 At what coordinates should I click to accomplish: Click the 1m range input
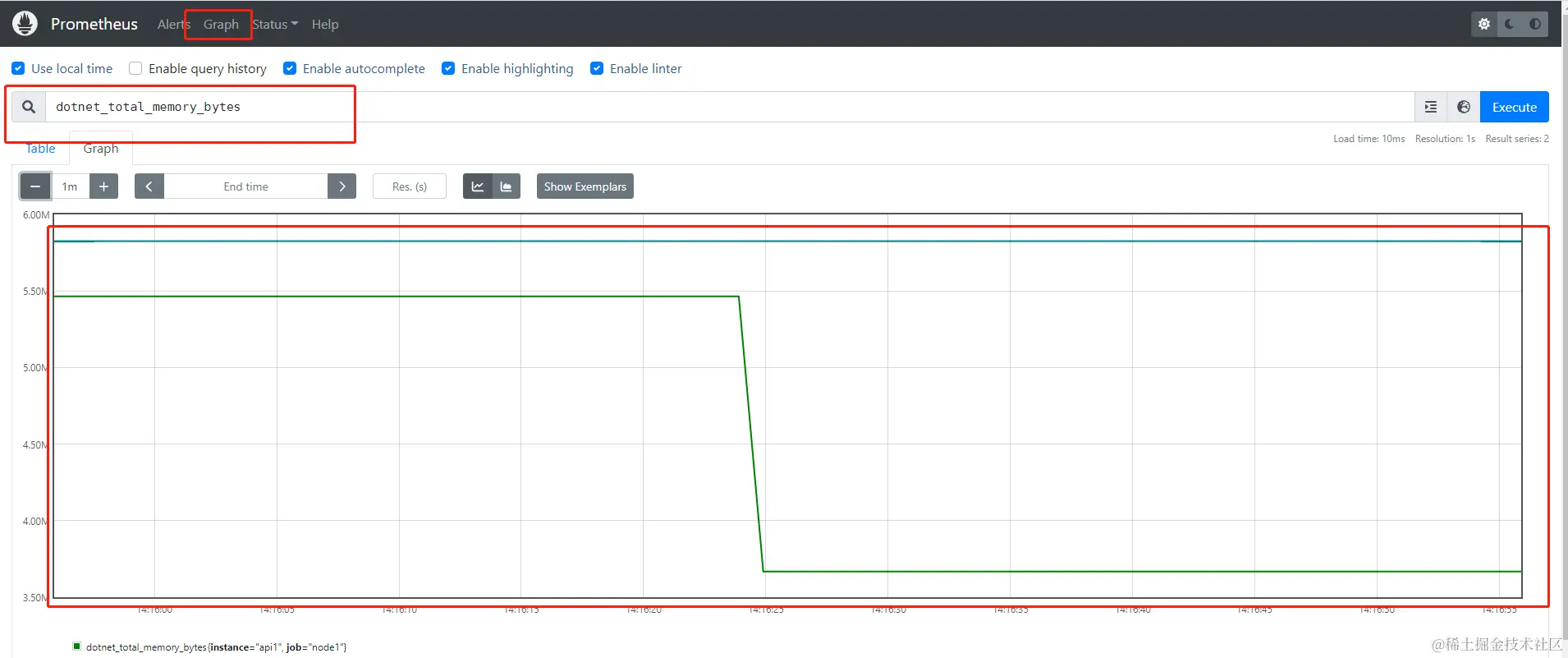[70, 186]
